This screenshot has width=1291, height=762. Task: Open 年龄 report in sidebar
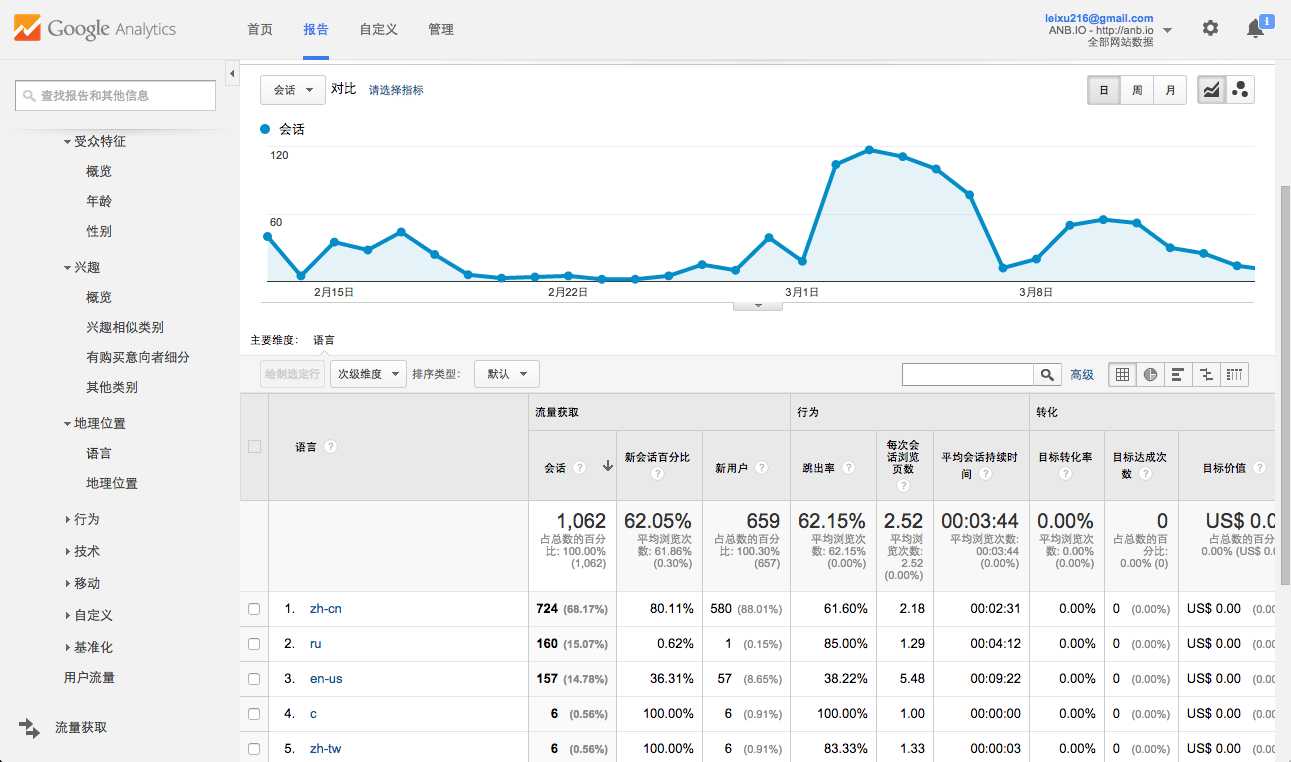tap(99, 201)
